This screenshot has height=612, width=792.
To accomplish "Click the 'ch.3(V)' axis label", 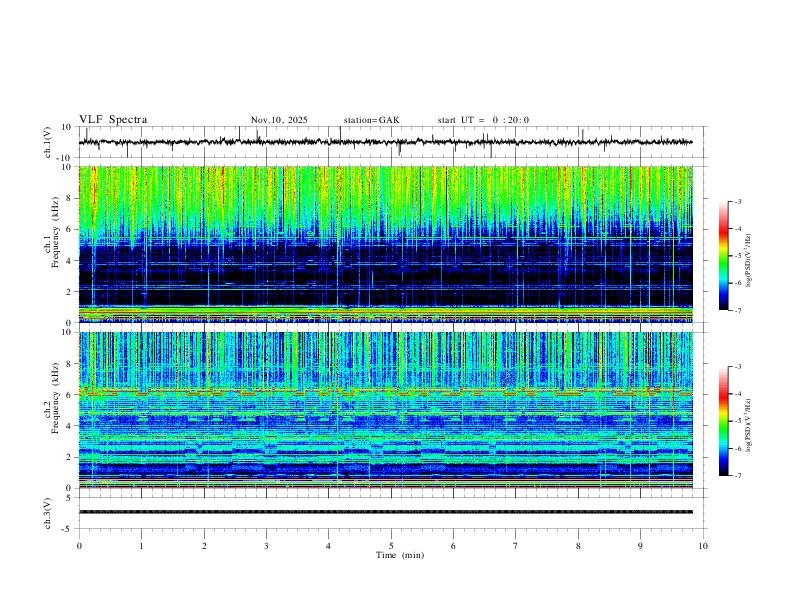I will click(x=48, y=513).
